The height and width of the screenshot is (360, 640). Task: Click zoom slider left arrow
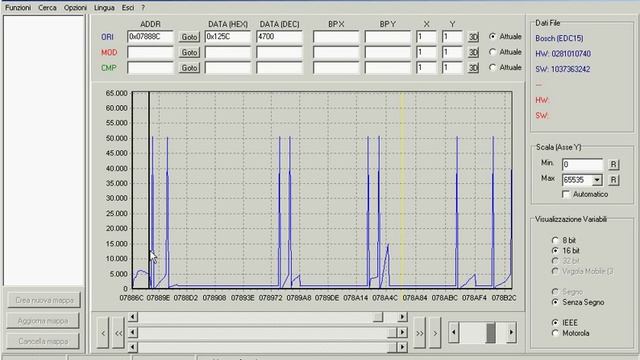pyautogui.click(x=454, y=332)
